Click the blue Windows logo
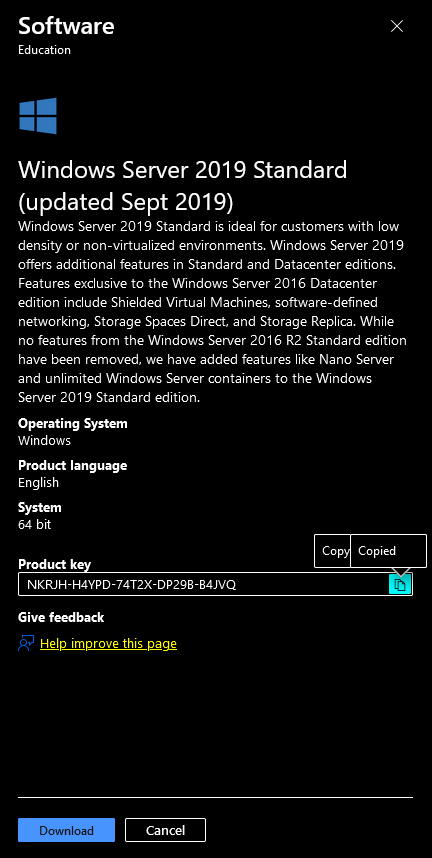Image resolution: width=432 pixels, height=858 pixels. coord(38,116)
